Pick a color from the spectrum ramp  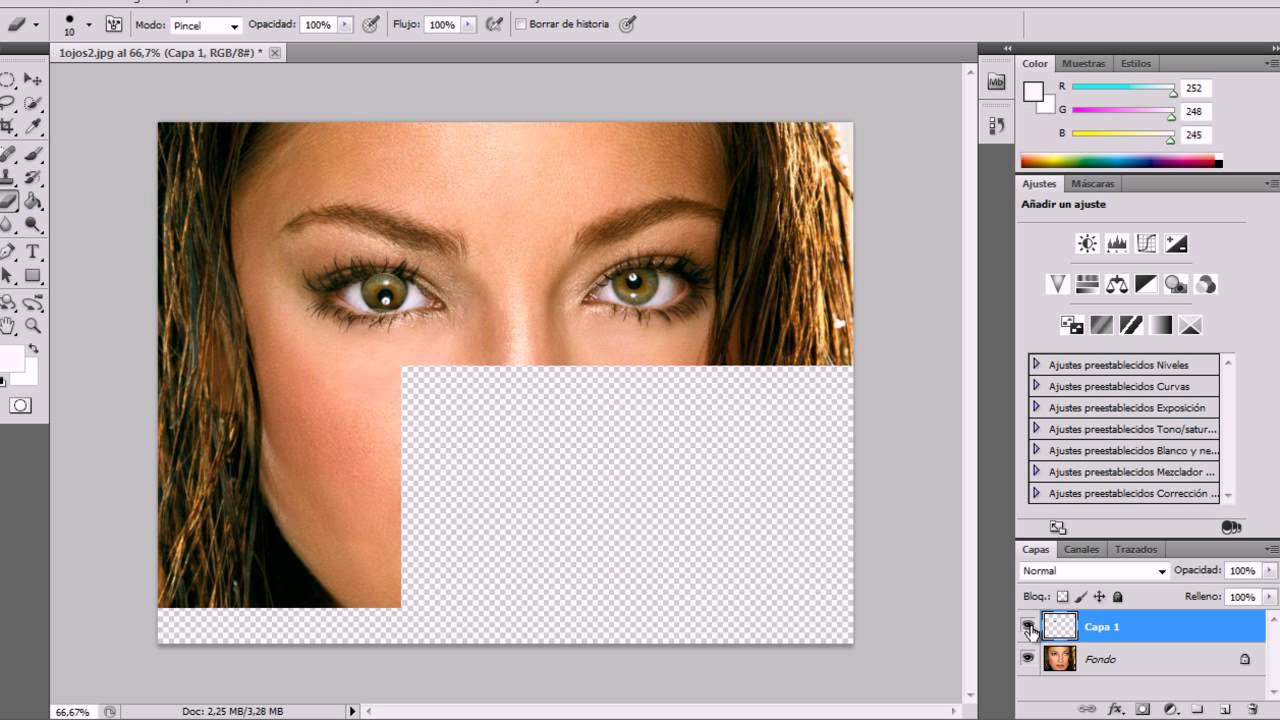click(1121, 161)
